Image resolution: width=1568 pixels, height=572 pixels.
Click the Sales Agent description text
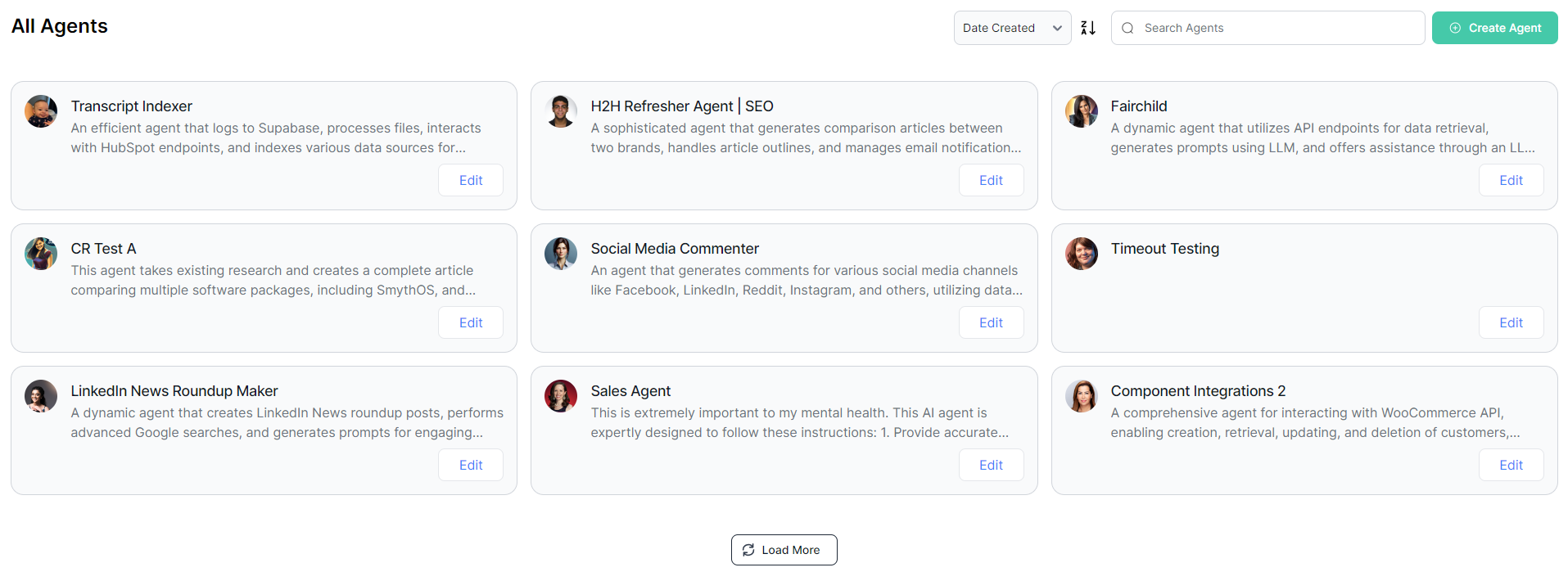(x=800, y=422)
